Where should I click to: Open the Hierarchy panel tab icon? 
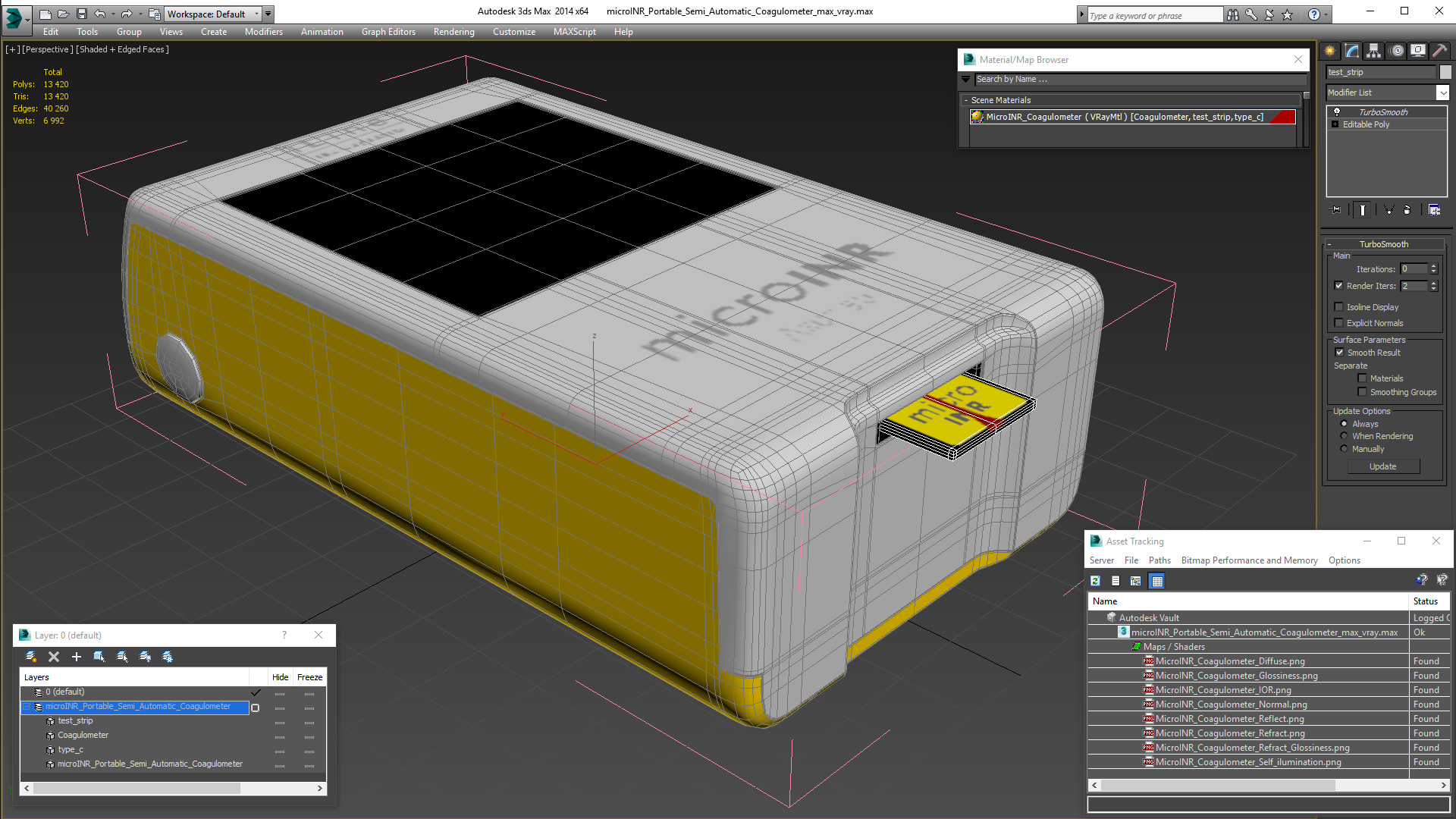click(x=1373, y=51)
